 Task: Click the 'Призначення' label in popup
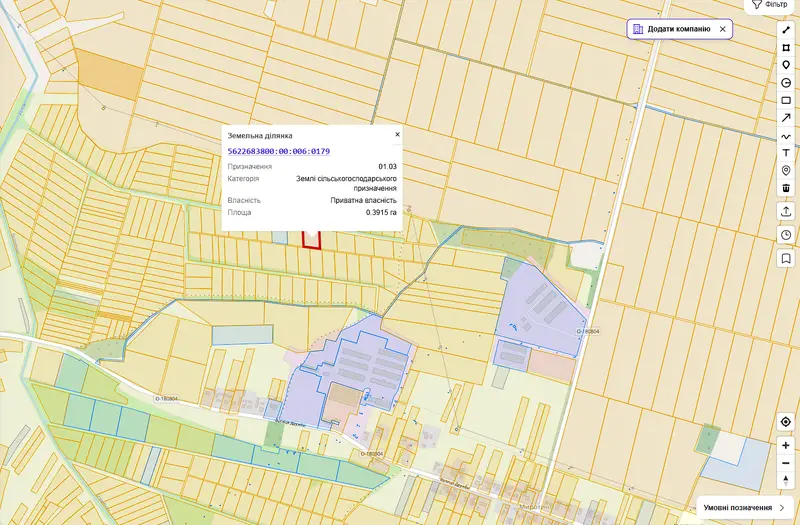249,167
